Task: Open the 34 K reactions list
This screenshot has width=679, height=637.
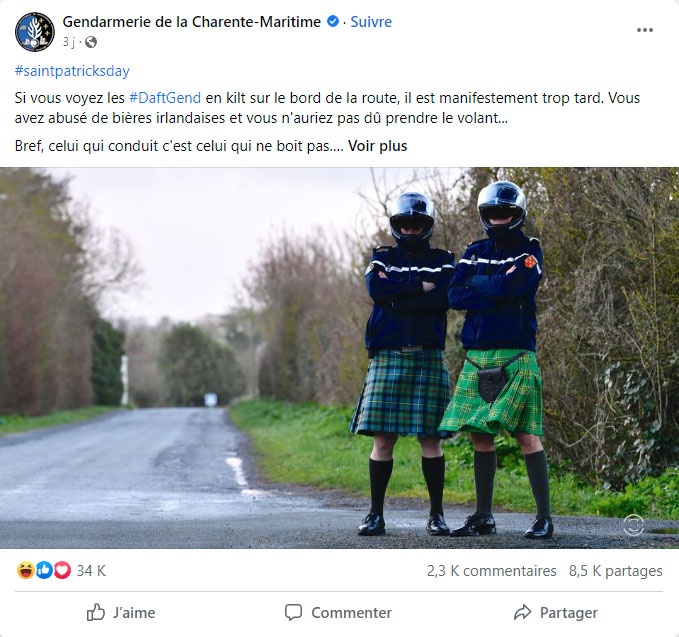Action: coord(91,570)
